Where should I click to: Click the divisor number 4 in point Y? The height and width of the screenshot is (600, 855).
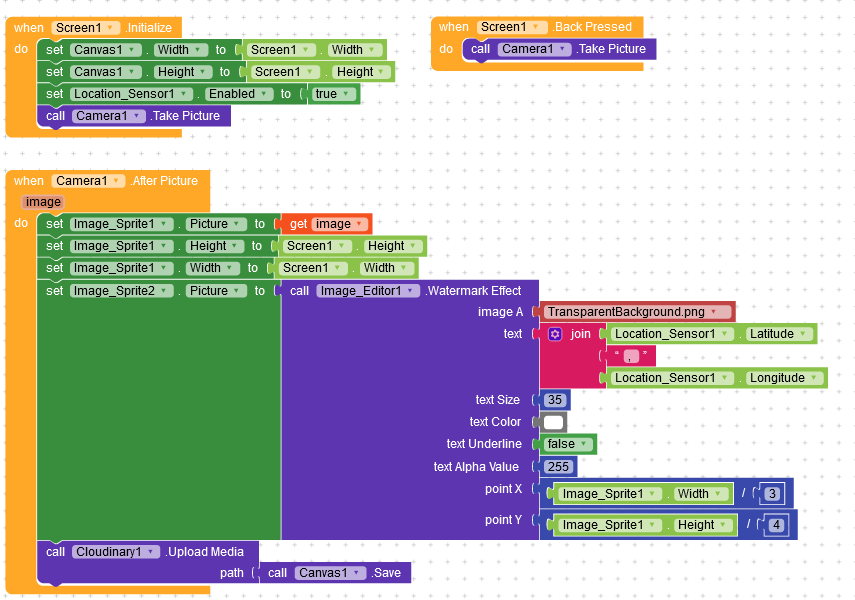tap(776, 525)
